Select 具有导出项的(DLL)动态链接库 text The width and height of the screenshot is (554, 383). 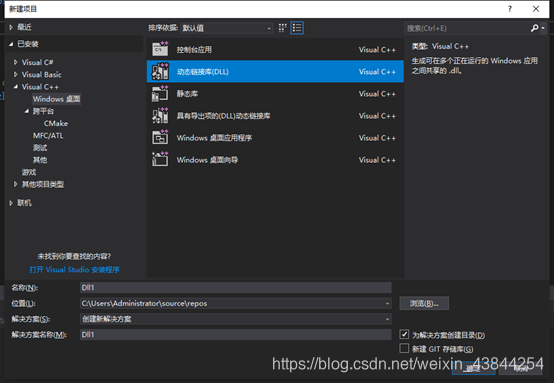pyautogui.click(x=223, y=116)
